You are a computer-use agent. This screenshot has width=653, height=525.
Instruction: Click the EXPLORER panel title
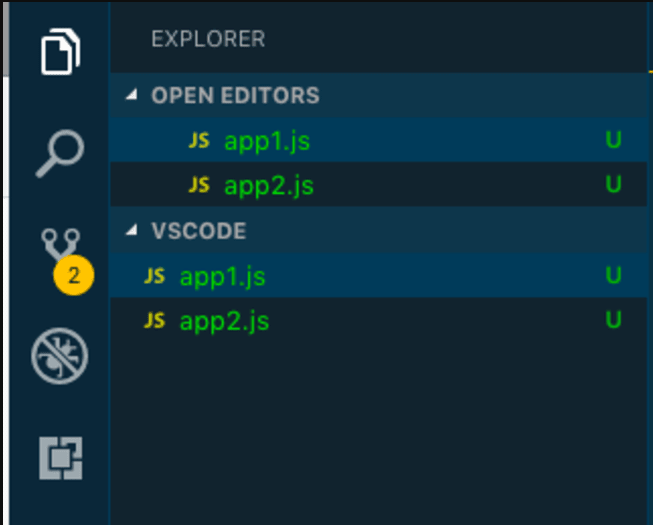pyautogui.click(x=208, y=39)
